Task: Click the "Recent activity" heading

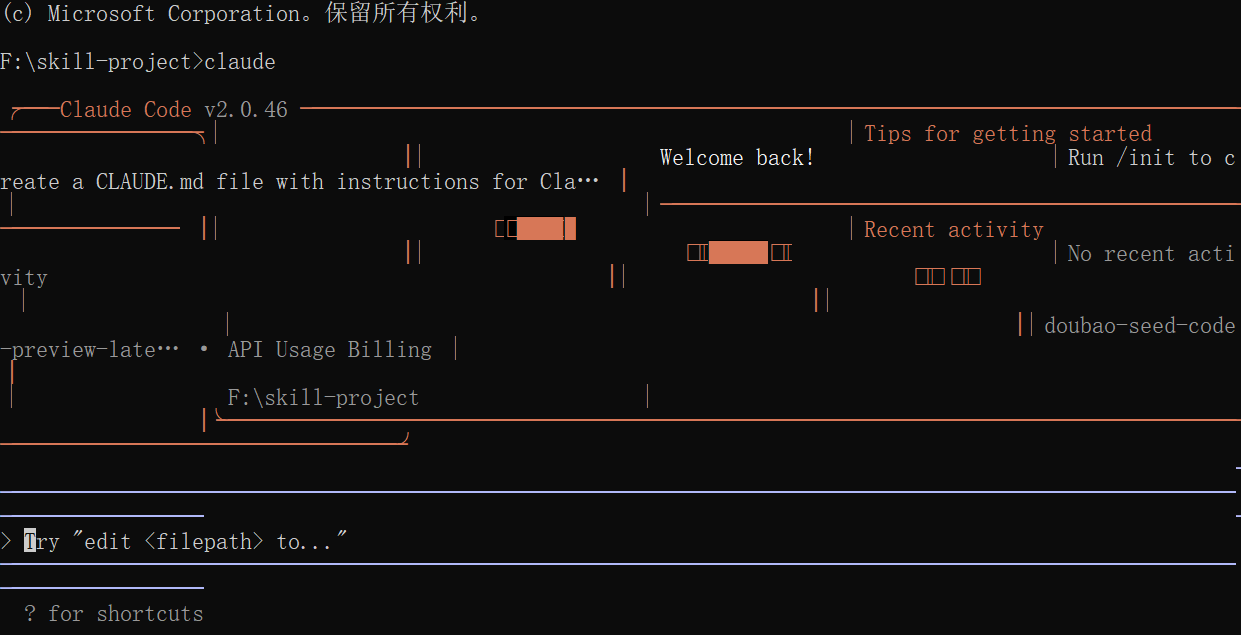Action: (x=954, y=230)
